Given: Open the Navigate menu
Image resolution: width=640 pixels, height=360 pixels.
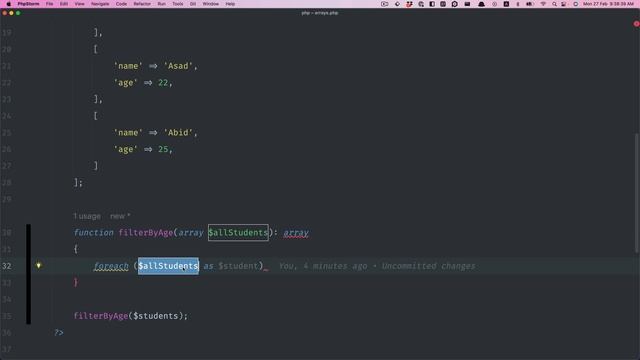Looking at the screenshot, I should point(100,4).
